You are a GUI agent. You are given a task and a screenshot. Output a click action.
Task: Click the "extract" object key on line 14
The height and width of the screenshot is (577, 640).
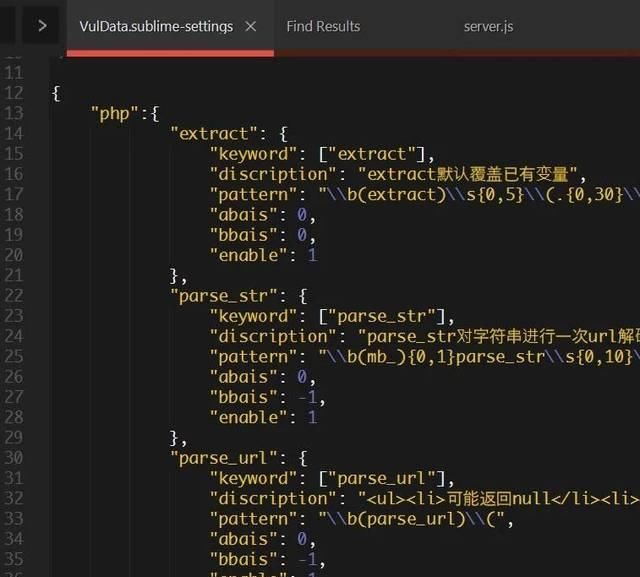tap(213, 133)
